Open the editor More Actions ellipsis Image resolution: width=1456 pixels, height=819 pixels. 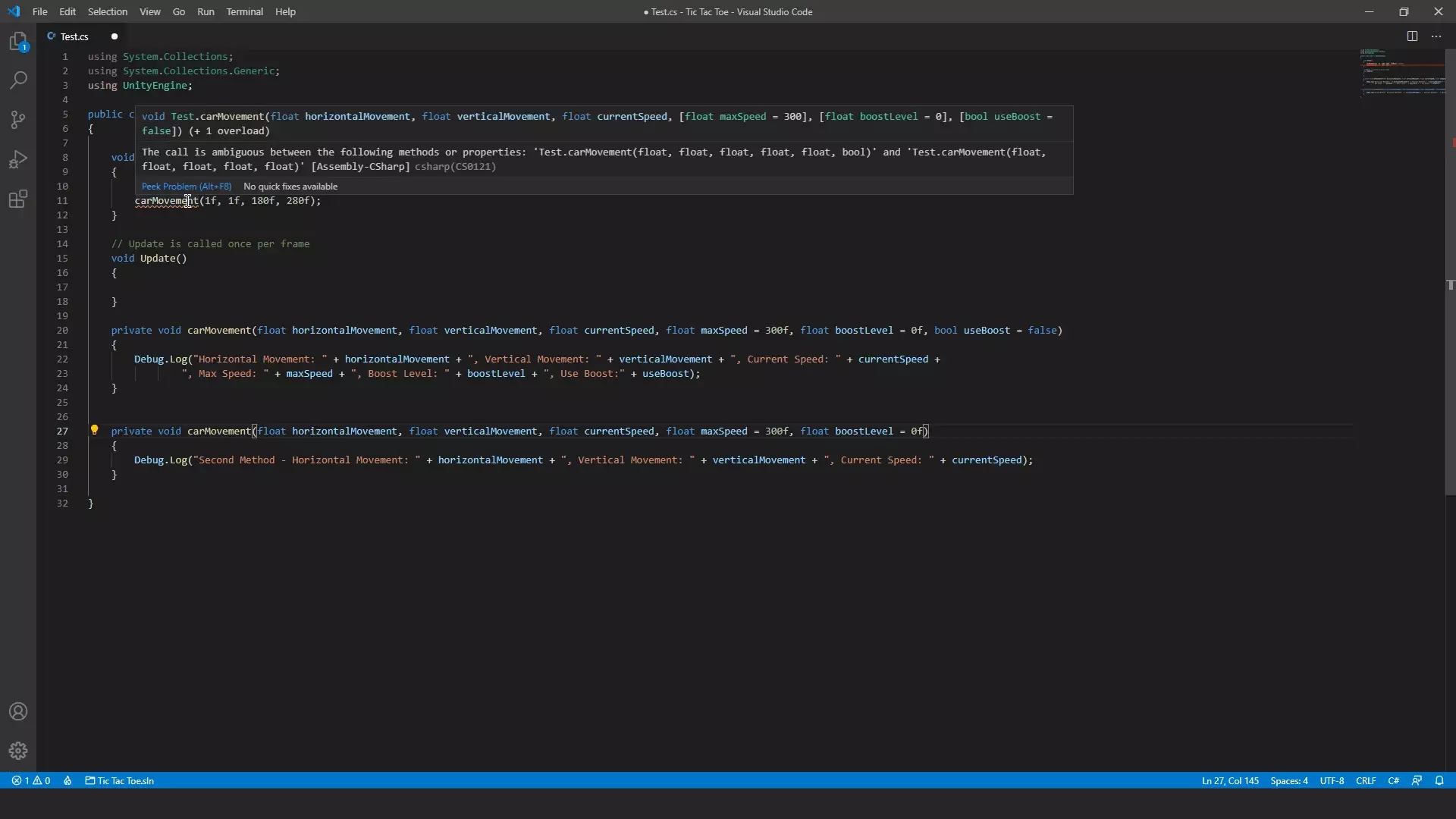point(1436,36)
